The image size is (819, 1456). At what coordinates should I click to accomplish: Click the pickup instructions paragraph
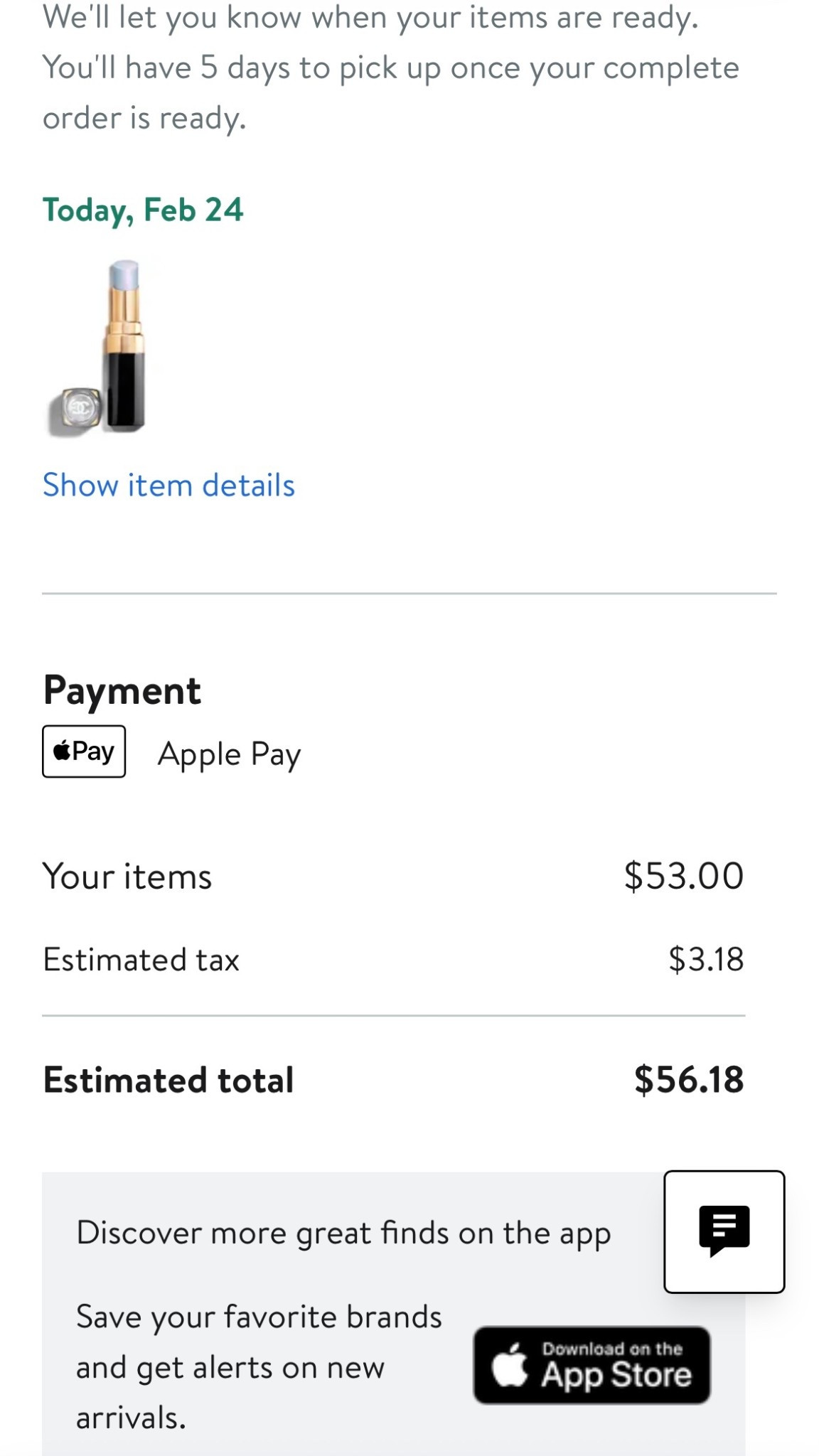[391, 68]
